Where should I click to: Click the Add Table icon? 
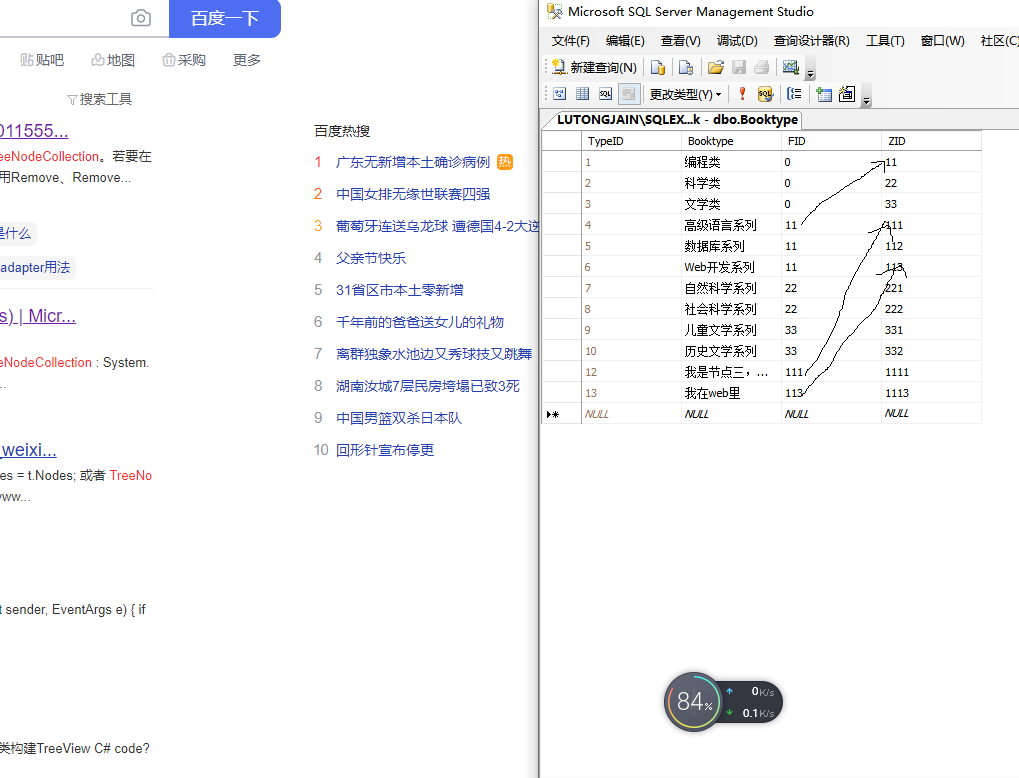click(x=823, y=94)
